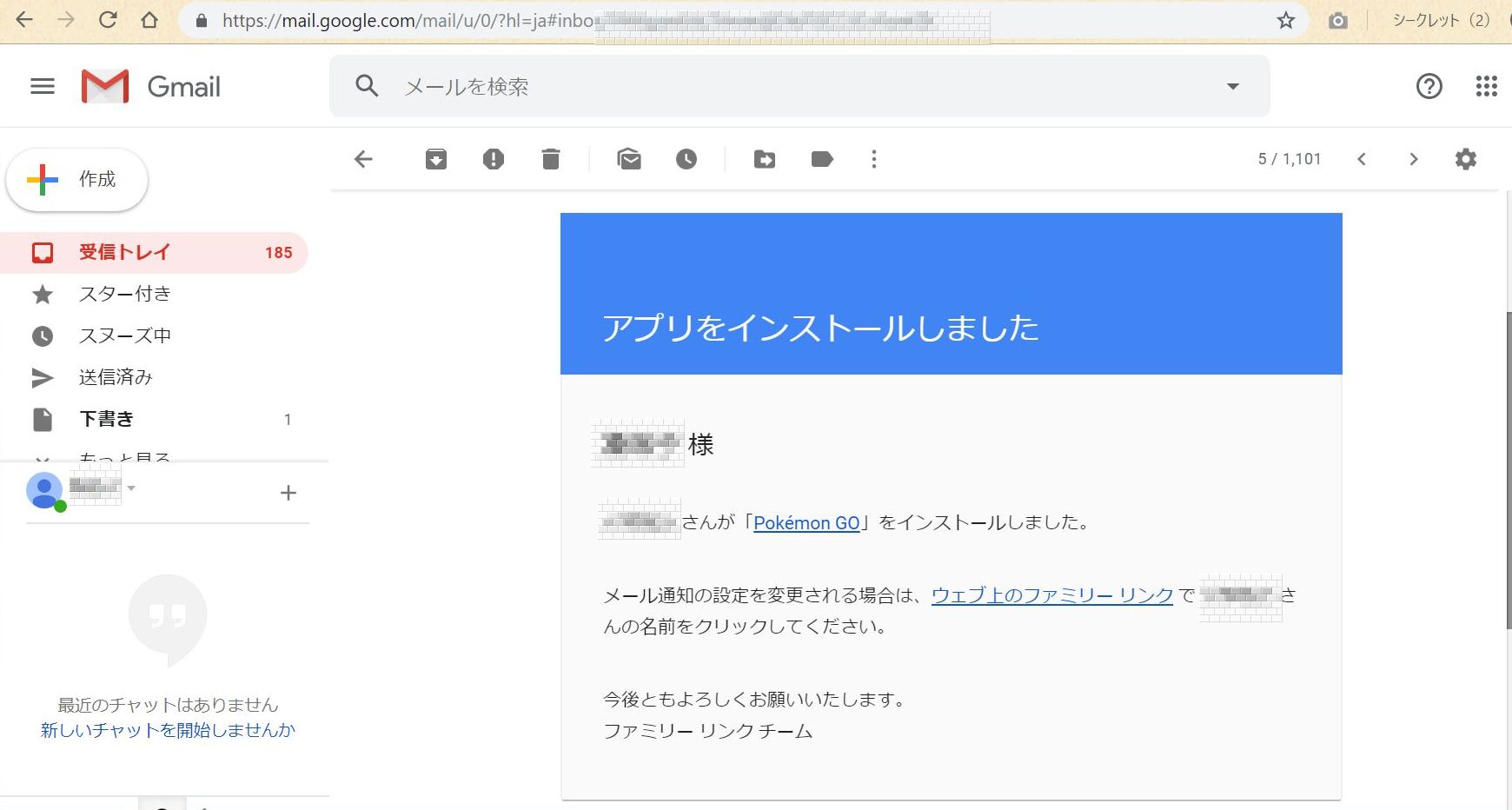
Task: Click the browser forward arrow
Action: tap(66, 20)
